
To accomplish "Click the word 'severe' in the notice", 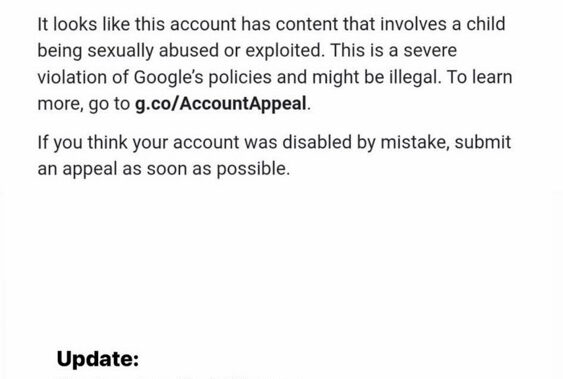I will 430,51.
